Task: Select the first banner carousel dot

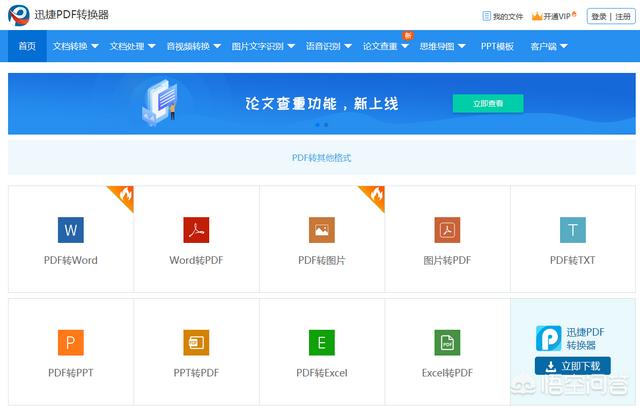Action: coord(318,125)
